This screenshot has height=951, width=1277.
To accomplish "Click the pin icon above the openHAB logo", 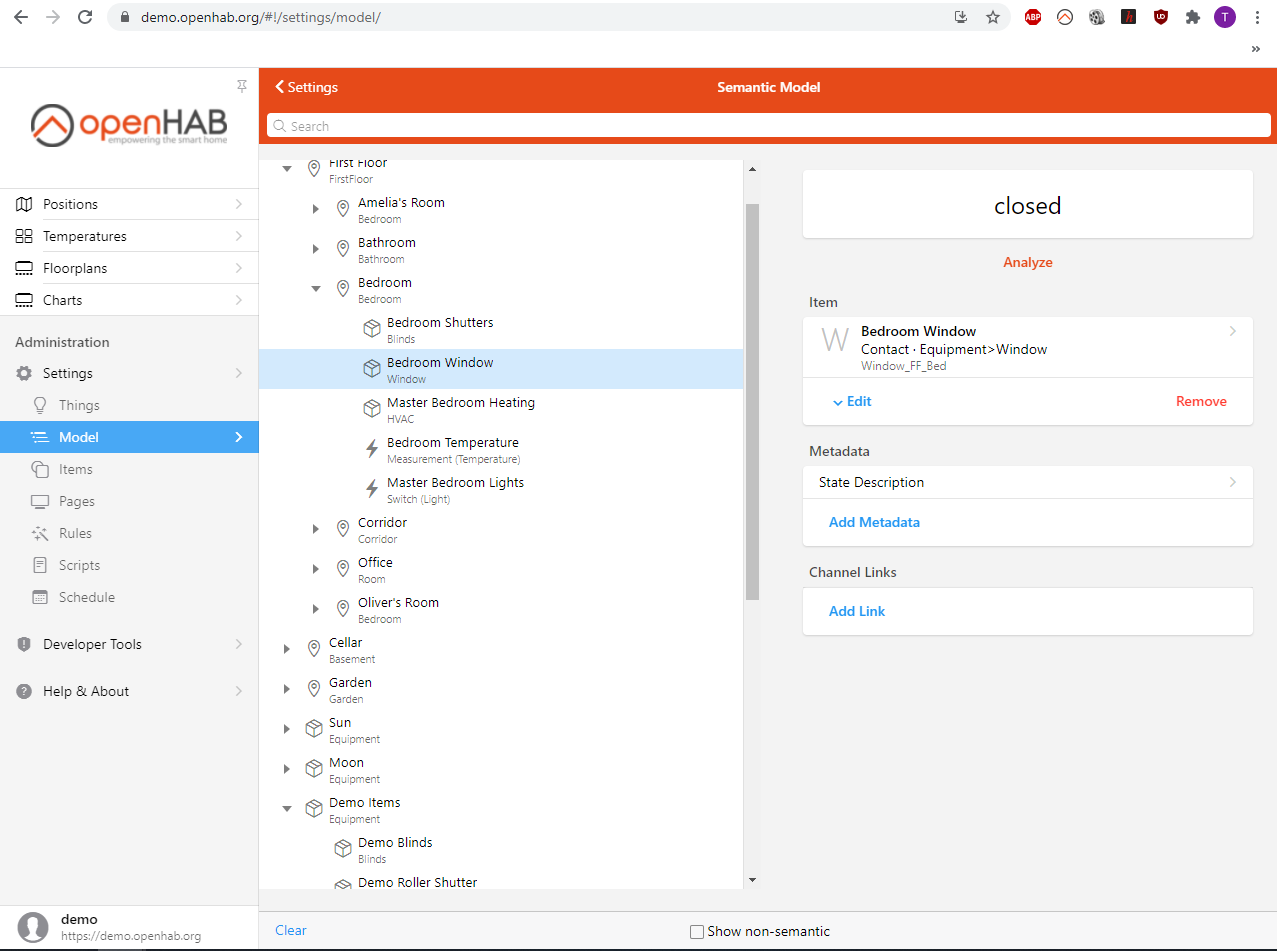I will (x=241, y=86).
